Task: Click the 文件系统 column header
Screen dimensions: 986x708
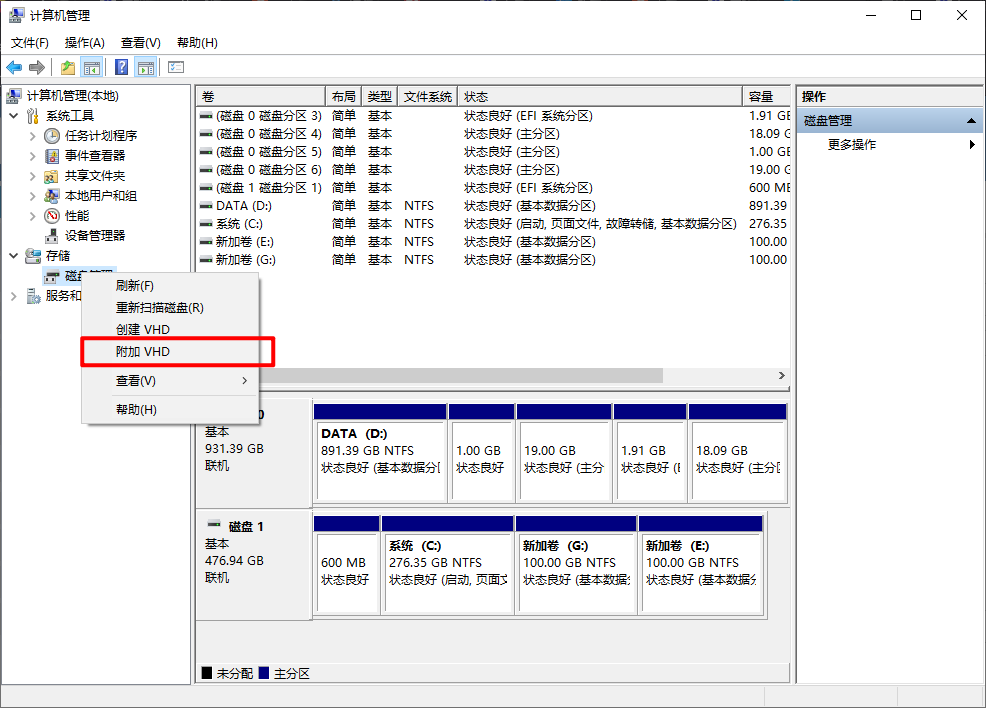Action: pyautogui.click(x=427, y=97)
